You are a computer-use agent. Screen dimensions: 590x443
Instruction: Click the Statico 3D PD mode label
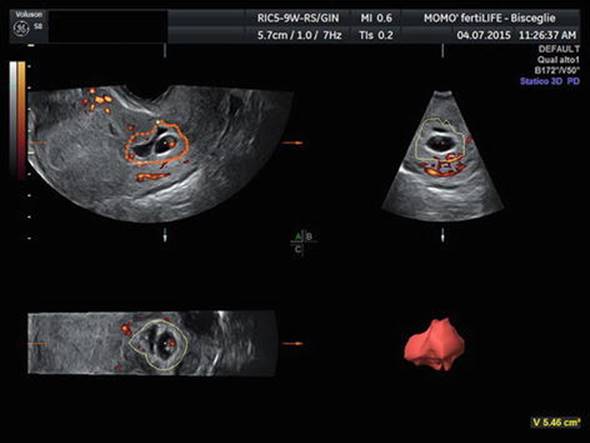(x=549, y=81)
